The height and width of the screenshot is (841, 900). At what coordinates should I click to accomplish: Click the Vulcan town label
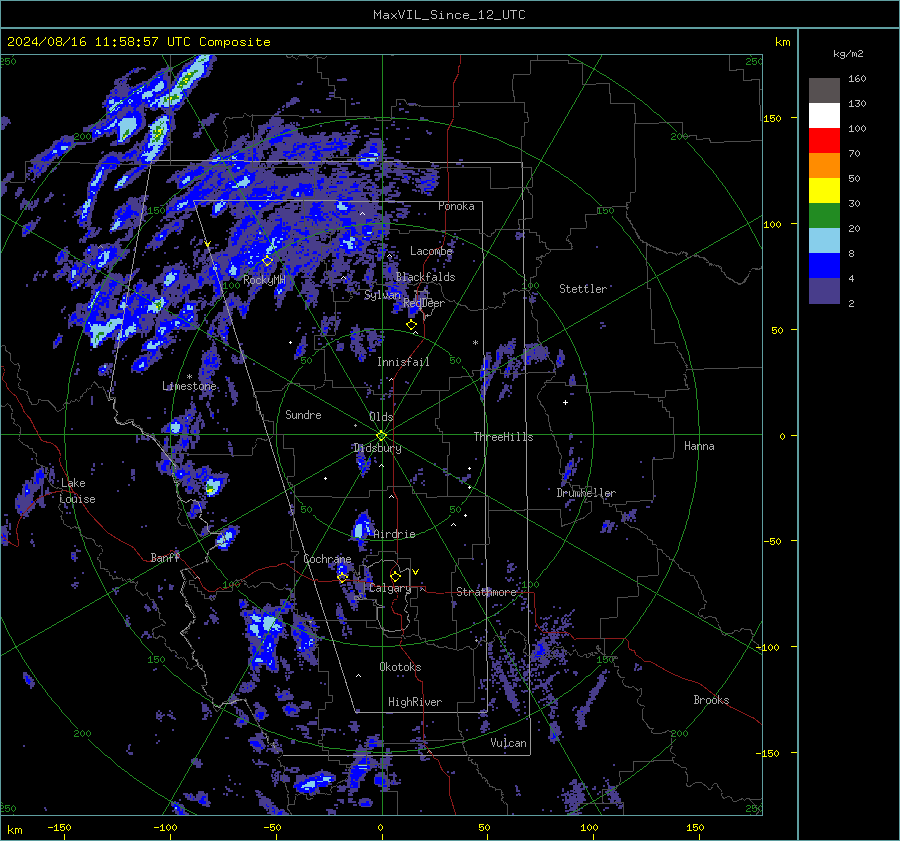508,743
